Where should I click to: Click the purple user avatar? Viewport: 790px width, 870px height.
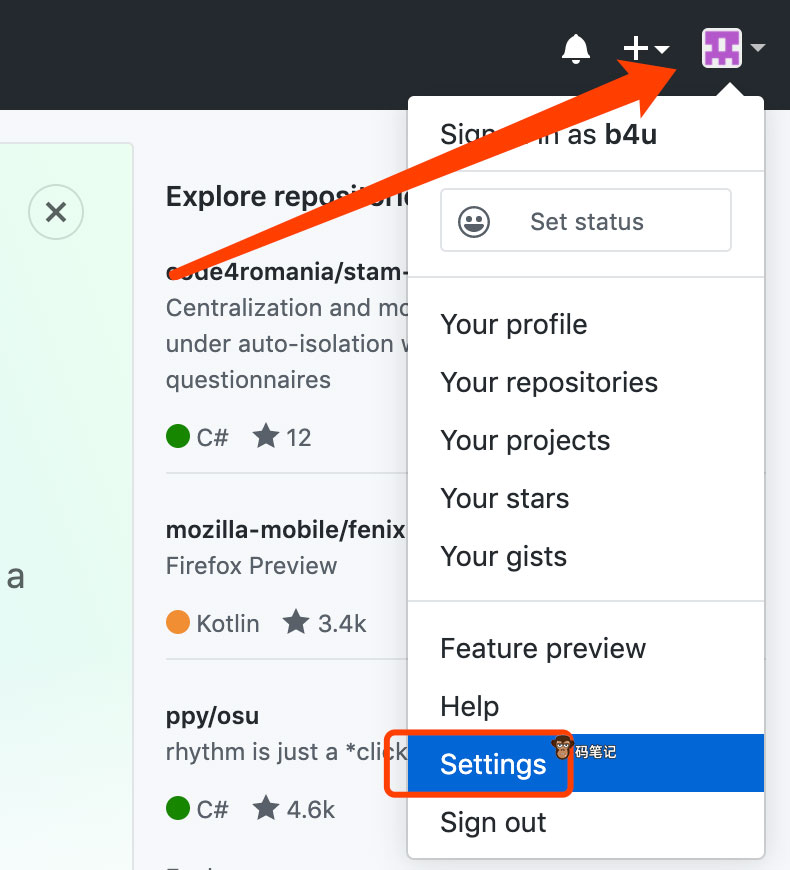coord(722,48)
